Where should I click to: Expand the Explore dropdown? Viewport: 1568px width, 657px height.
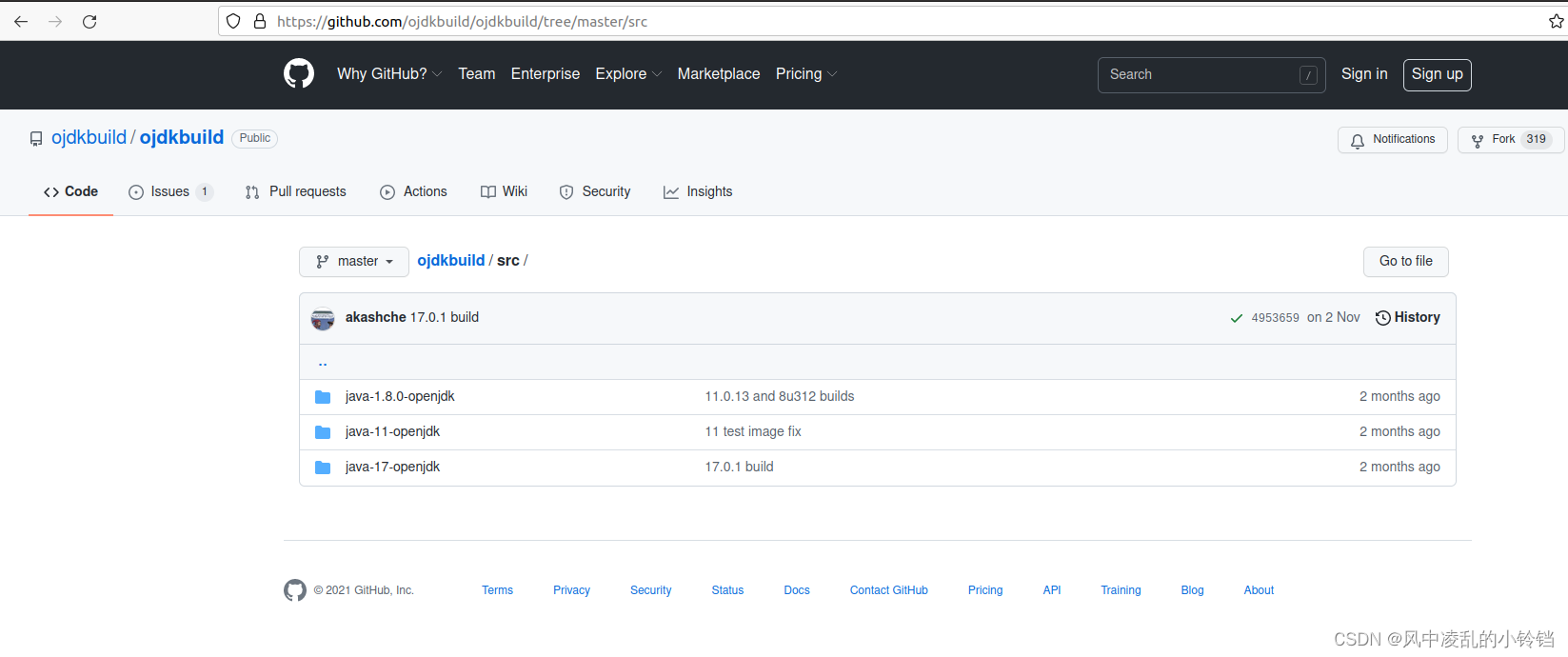coord(628,73)
